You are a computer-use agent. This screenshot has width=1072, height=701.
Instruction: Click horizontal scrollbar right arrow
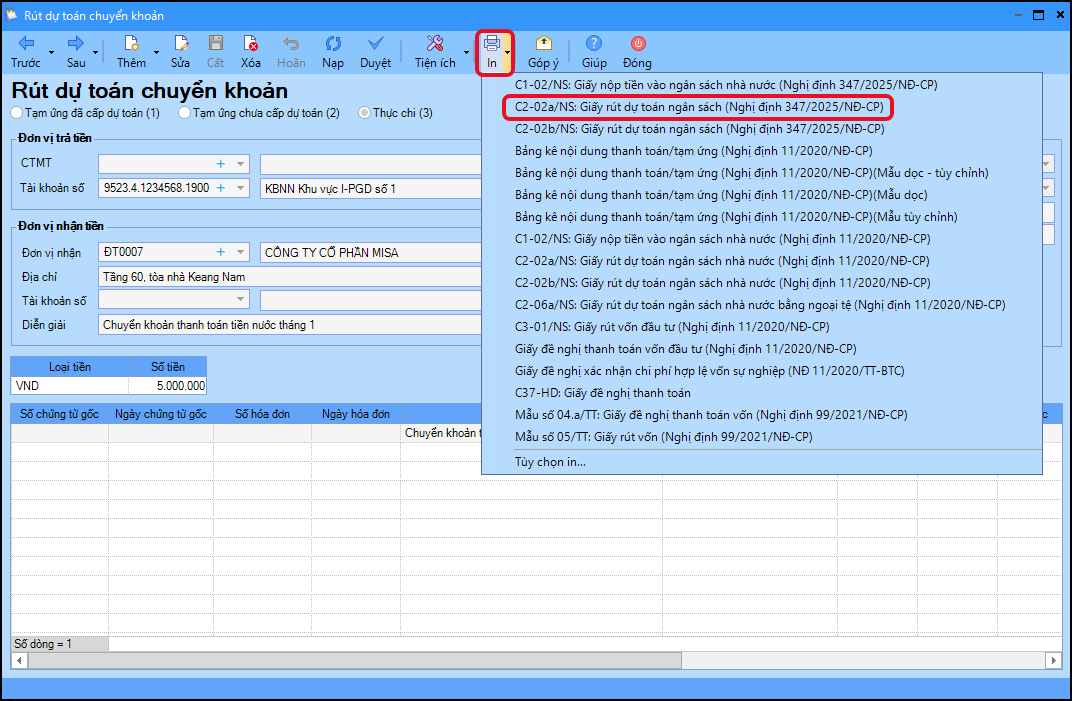[1054, 661]
